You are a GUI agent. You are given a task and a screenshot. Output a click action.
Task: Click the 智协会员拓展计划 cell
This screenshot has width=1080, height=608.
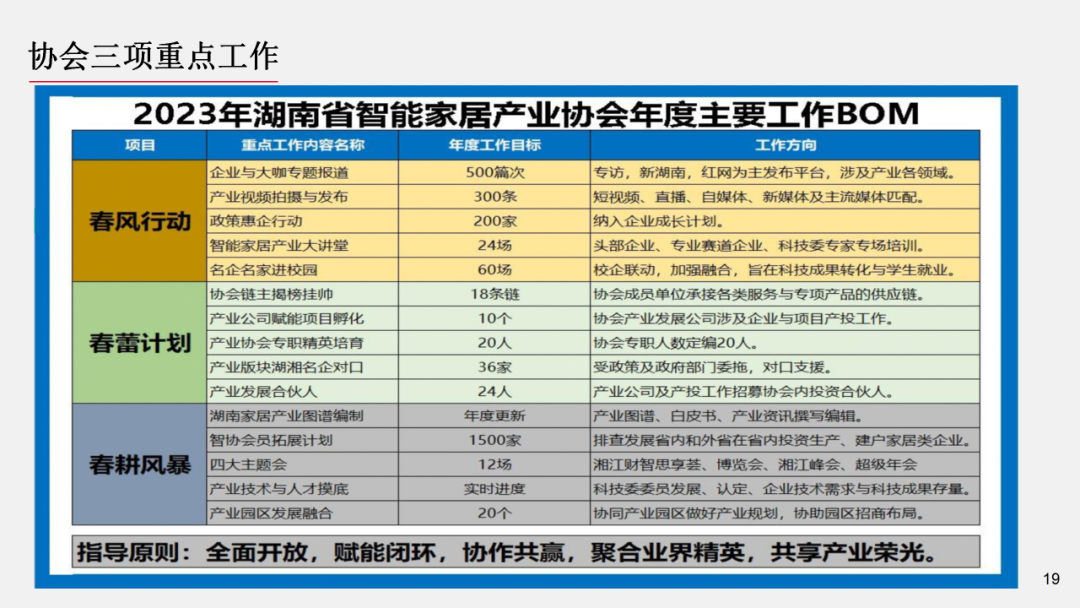pyautogui.click(x=302, y=440)
